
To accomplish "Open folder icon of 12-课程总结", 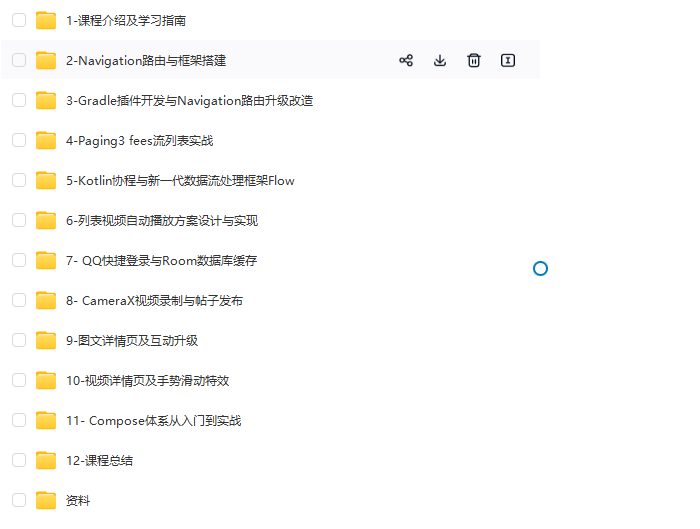I will [x=46, y=460].
